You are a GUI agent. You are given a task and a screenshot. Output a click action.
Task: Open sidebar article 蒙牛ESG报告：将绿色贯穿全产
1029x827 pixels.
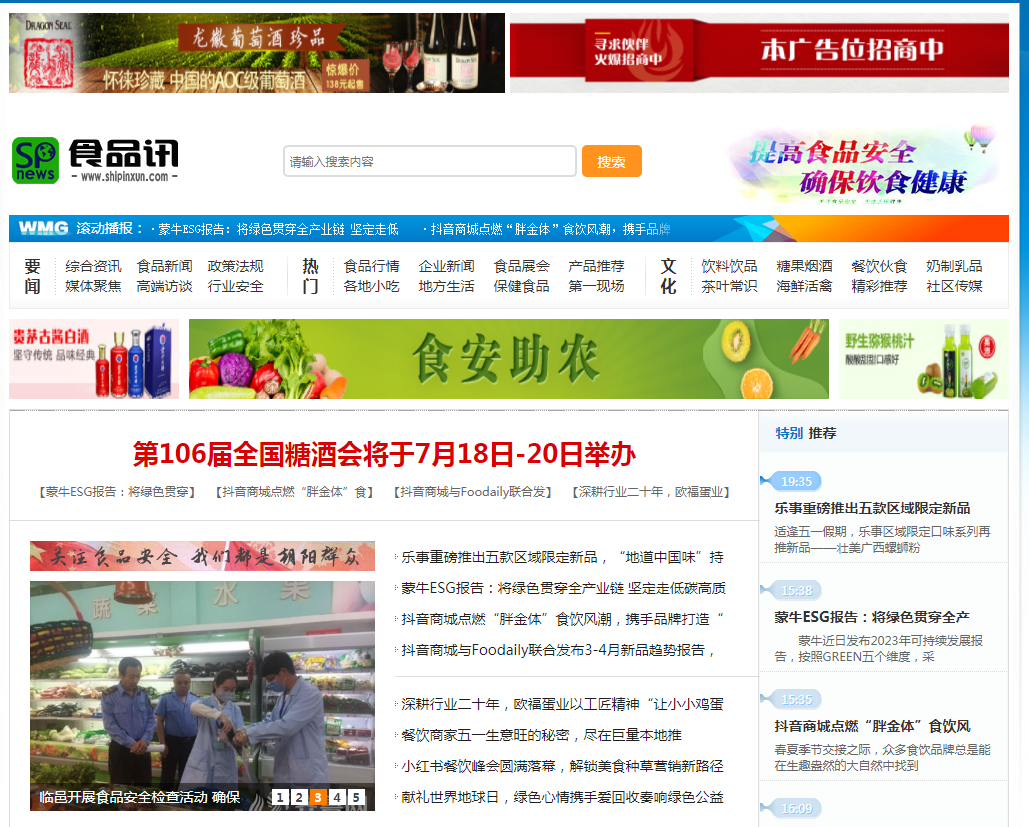coord(872,617)
